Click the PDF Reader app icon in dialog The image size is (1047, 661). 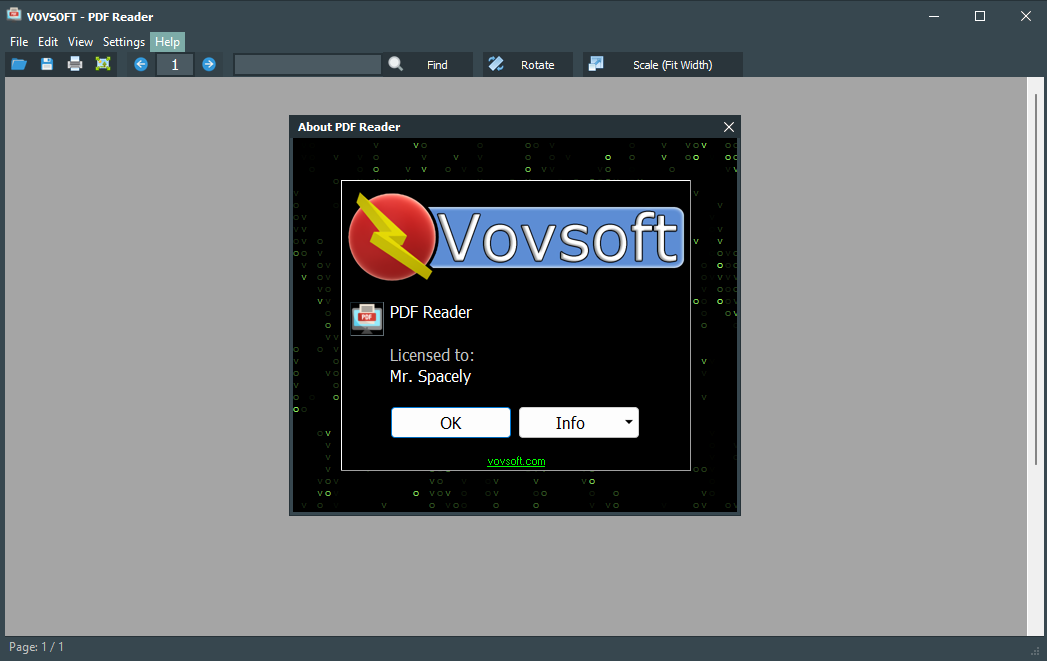(x=367, y=318)
